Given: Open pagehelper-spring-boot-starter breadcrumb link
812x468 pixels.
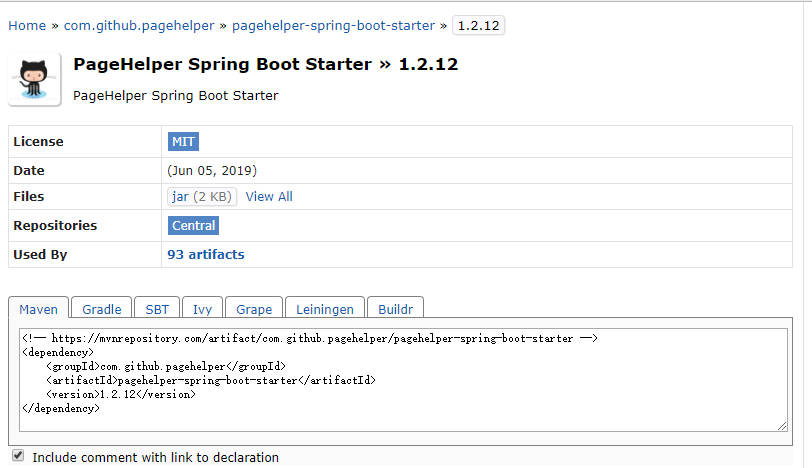Looking at the screenshot, I should pyautogui.click(x=333, y=25).
